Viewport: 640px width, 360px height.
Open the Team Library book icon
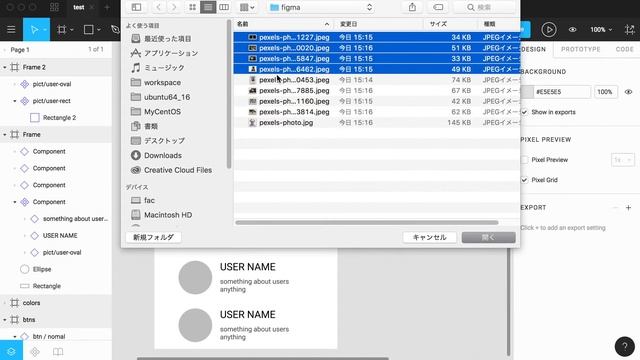click(58, 351)
